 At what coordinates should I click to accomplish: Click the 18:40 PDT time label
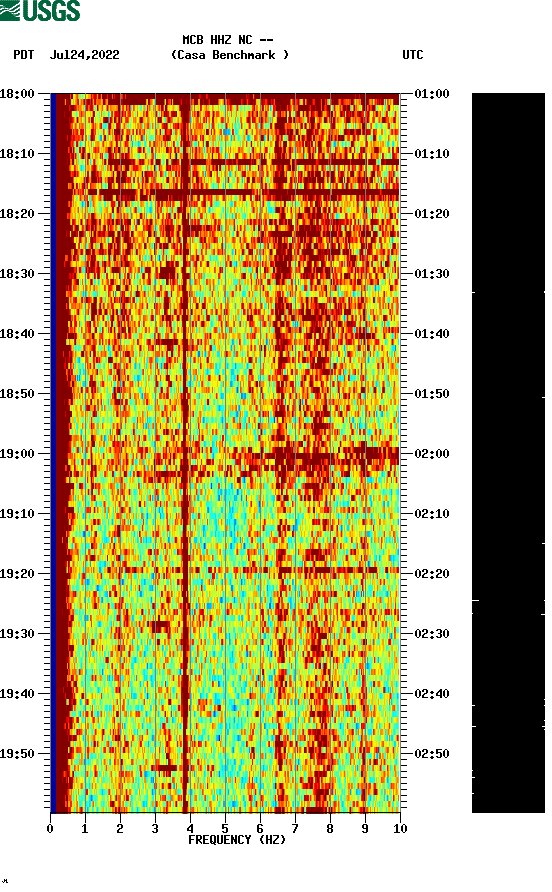pyautogui.click(x=17, y=334)
